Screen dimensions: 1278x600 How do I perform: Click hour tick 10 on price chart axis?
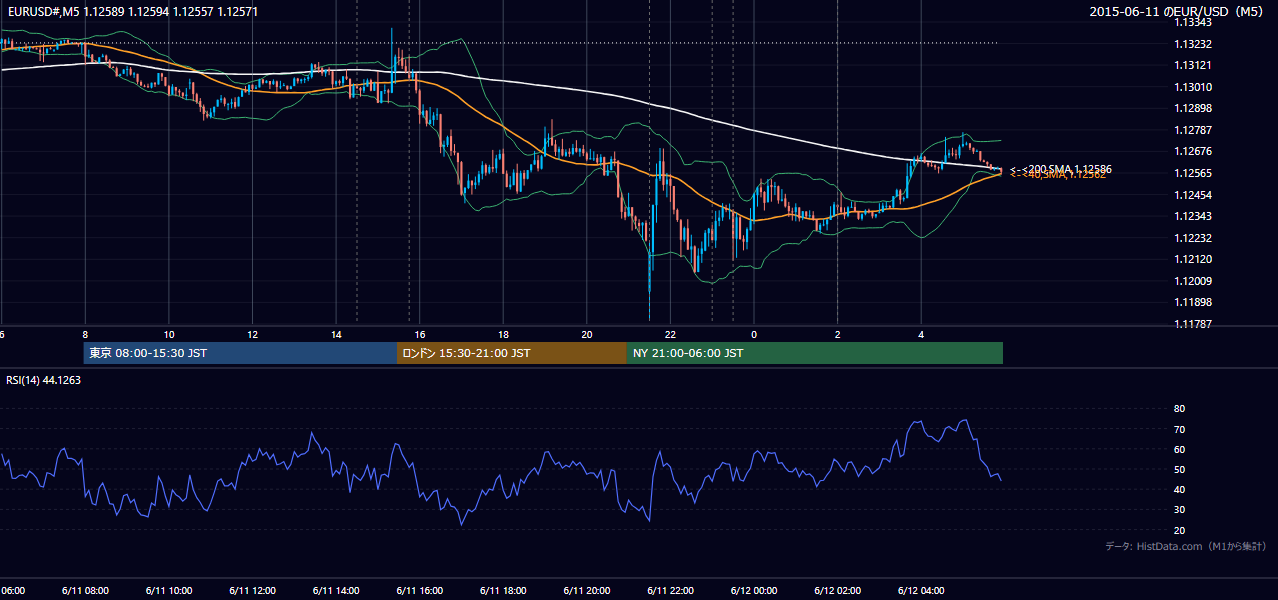tap(169, 334)
